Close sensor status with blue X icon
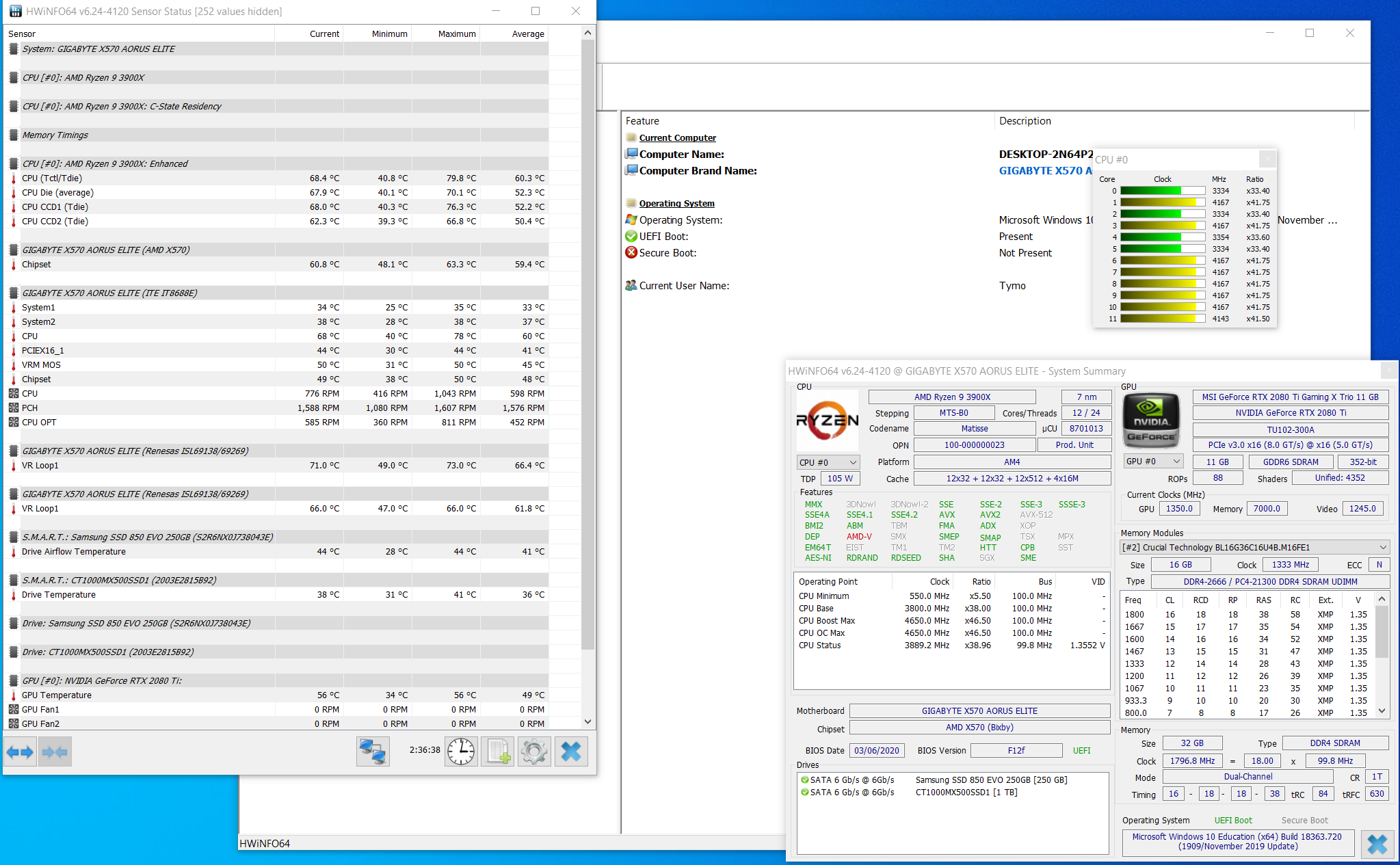This screenshot has height=865, width=1400. click(570, 752)
